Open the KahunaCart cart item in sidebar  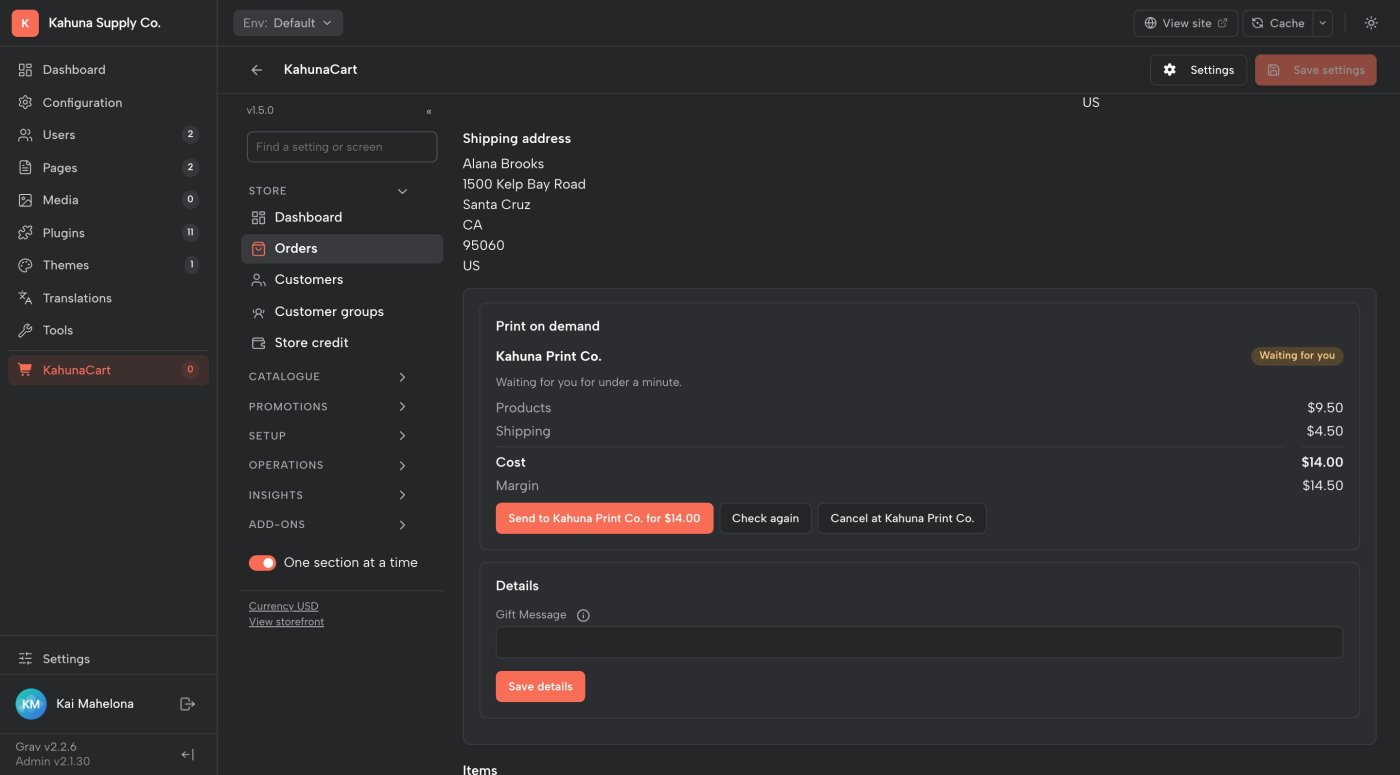pyautogui.click(x=108, y=370)
